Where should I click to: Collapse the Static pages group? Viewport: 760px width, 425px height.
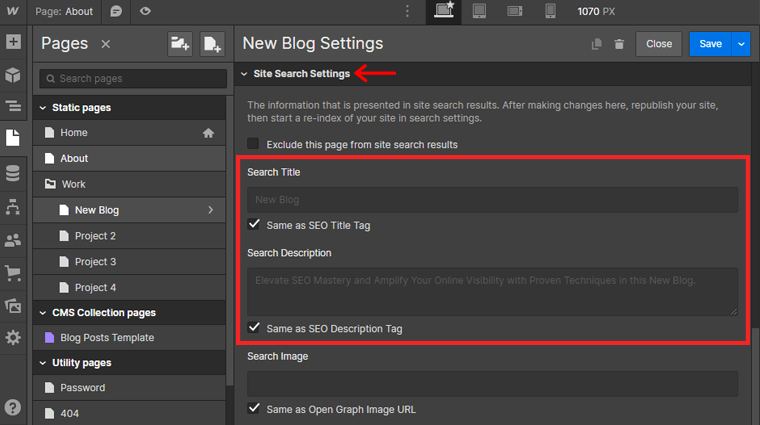(43, 107)
